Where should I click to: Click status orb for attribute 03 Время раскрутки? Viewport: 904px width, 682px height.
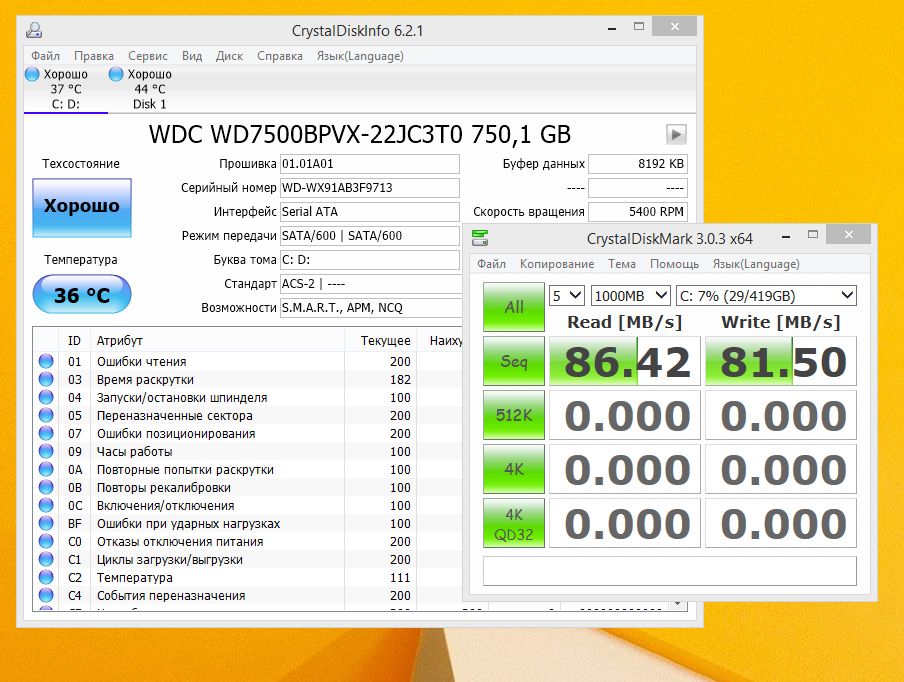(x=46, y=379)
